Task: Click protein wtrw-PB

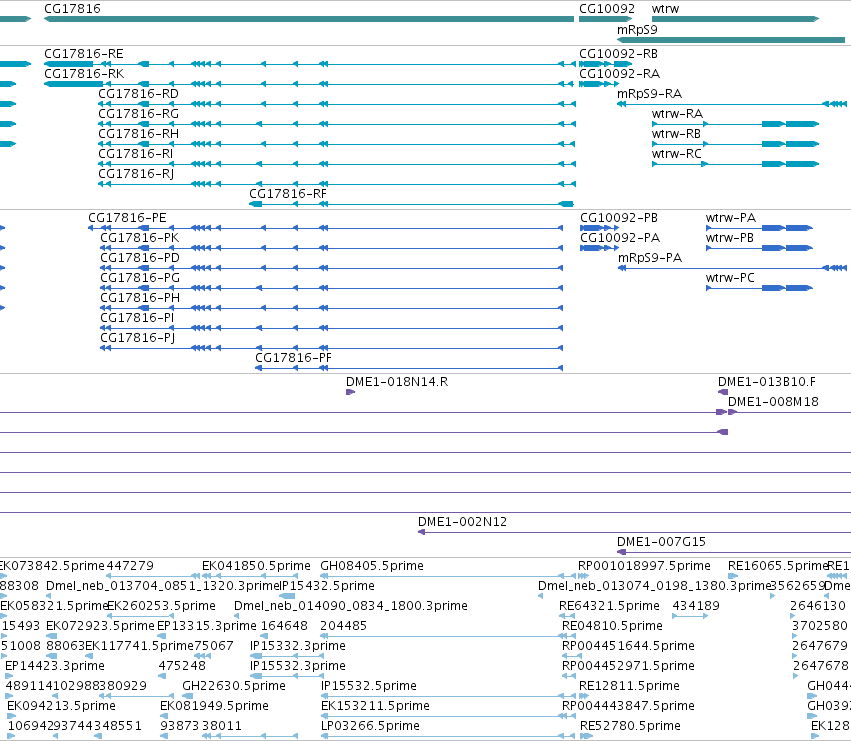Action: pyautogui.click(x=729, y=238)
